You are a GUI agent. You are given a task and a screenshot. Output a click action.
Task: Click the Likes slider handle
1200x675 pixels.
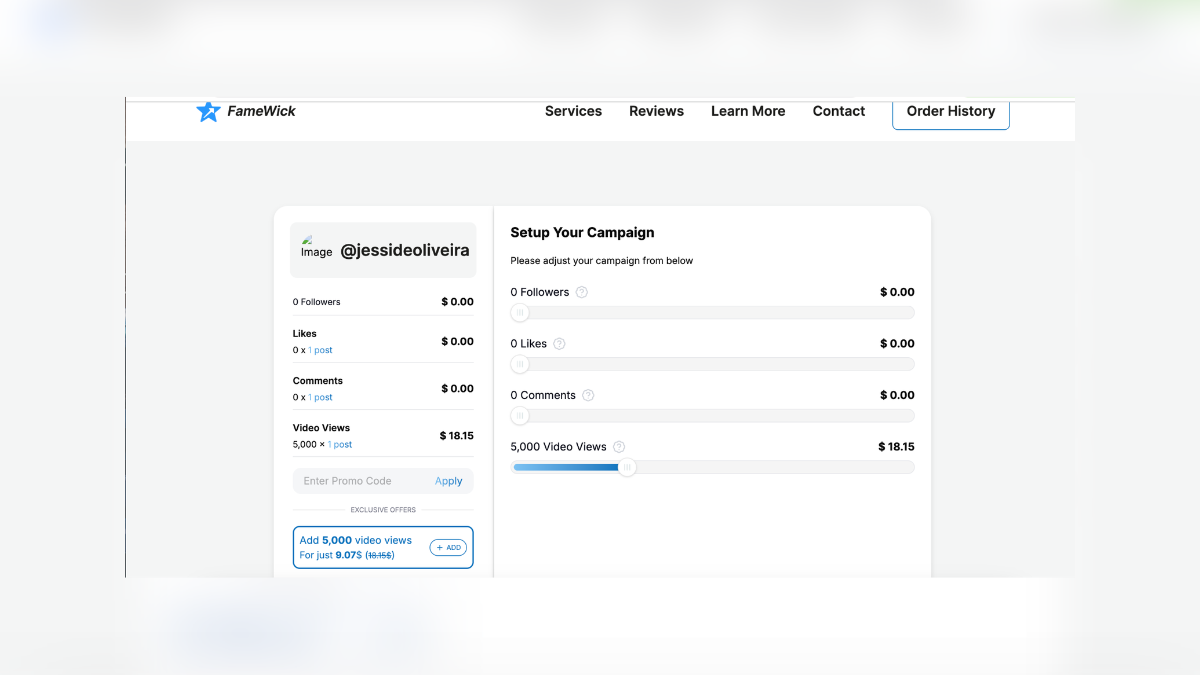click(x=519, y=364)
